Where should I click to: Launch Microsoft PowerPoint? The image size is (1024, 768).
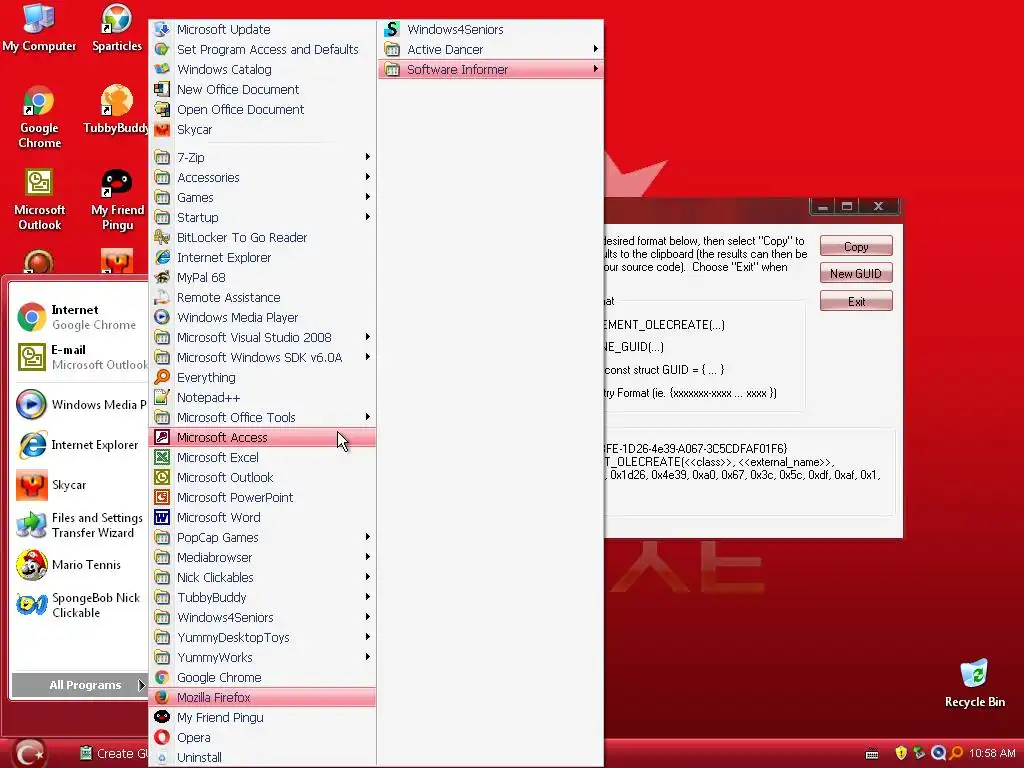click(x=263, y=498)
